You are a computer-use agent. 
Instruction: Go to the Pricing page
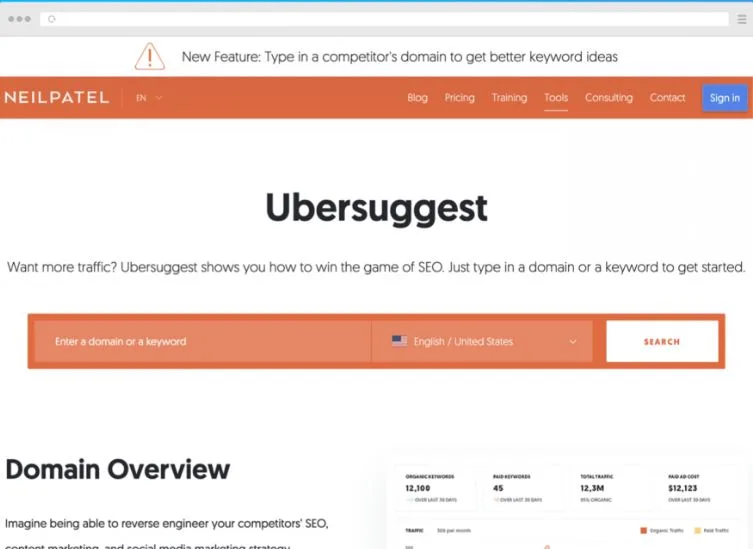460,98
